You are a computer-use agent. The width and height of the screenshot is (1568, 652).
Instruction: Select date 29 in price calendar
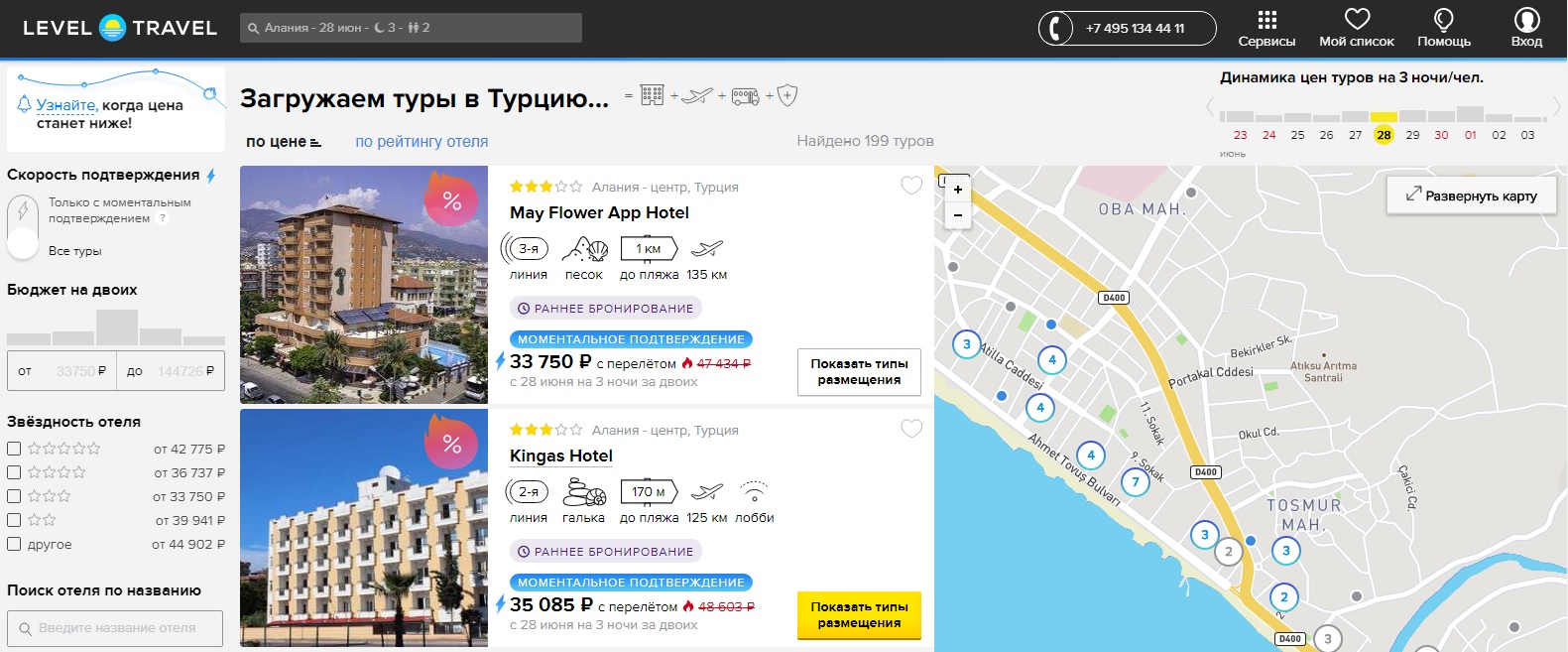1412,135
